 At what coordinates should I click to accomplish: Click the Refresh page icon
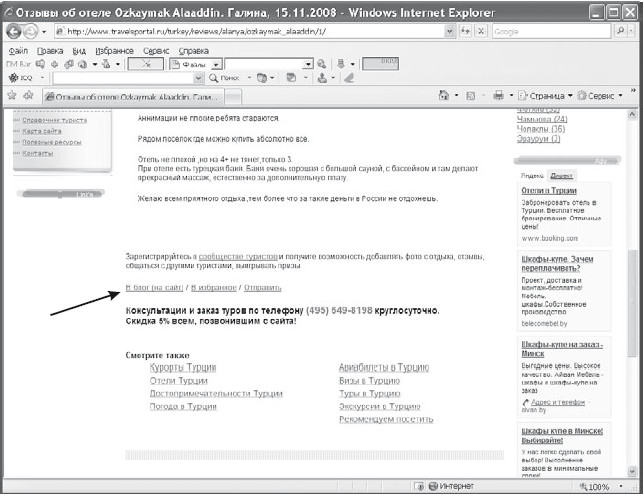pos(466,32)
